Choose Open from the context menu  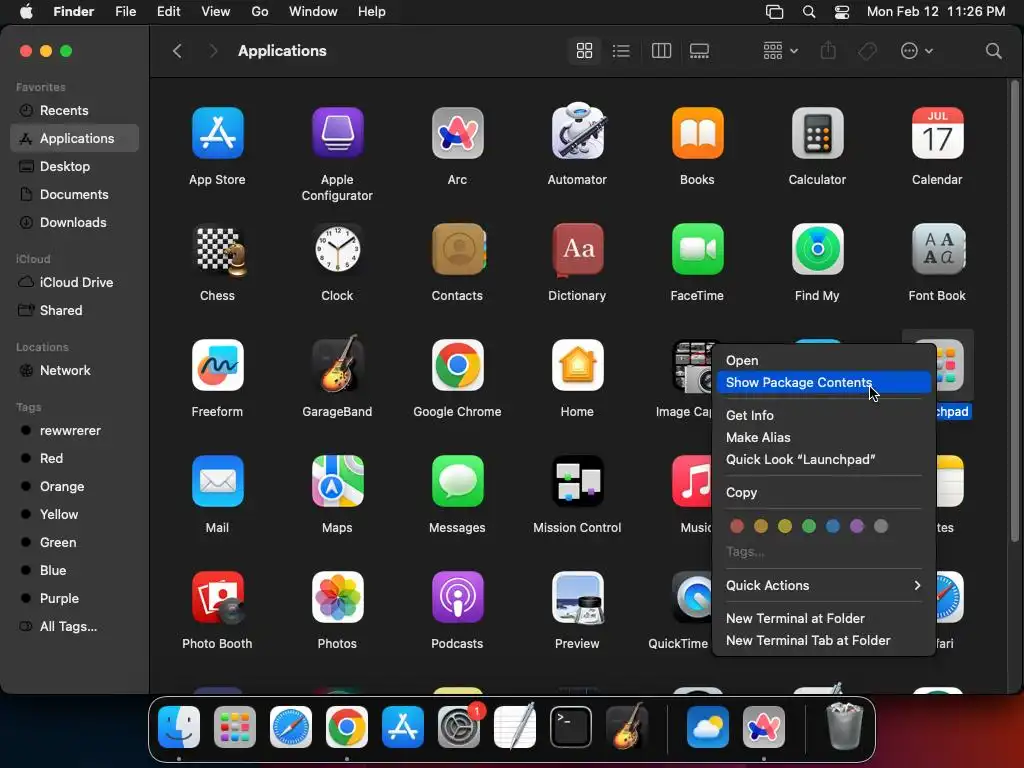click(x=824, y=360)
